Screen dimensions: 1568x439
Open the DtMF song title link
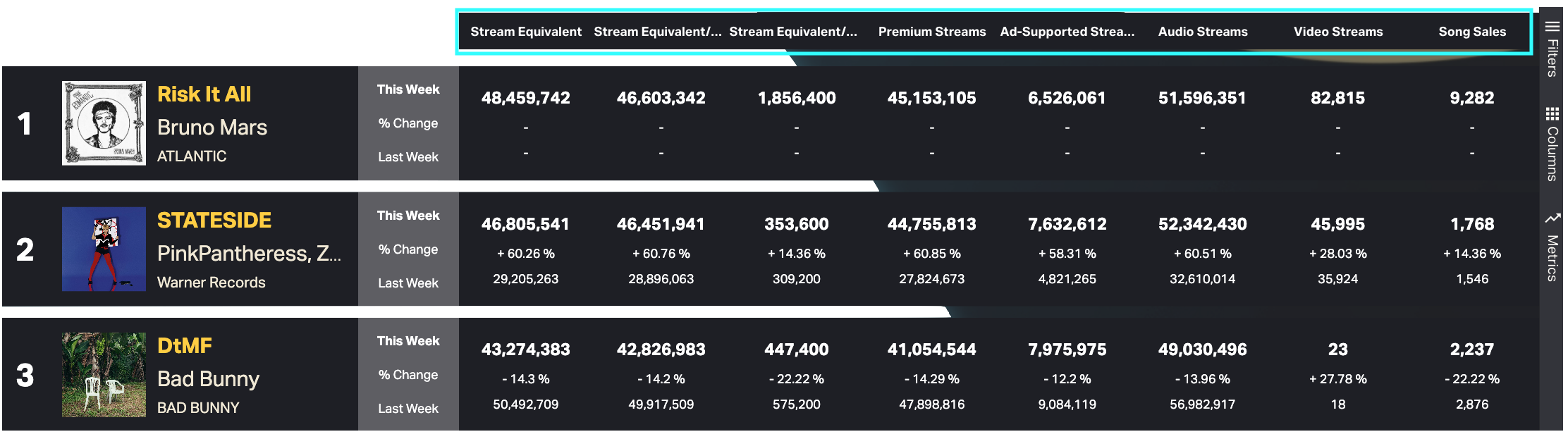click(x=184, y=346)
